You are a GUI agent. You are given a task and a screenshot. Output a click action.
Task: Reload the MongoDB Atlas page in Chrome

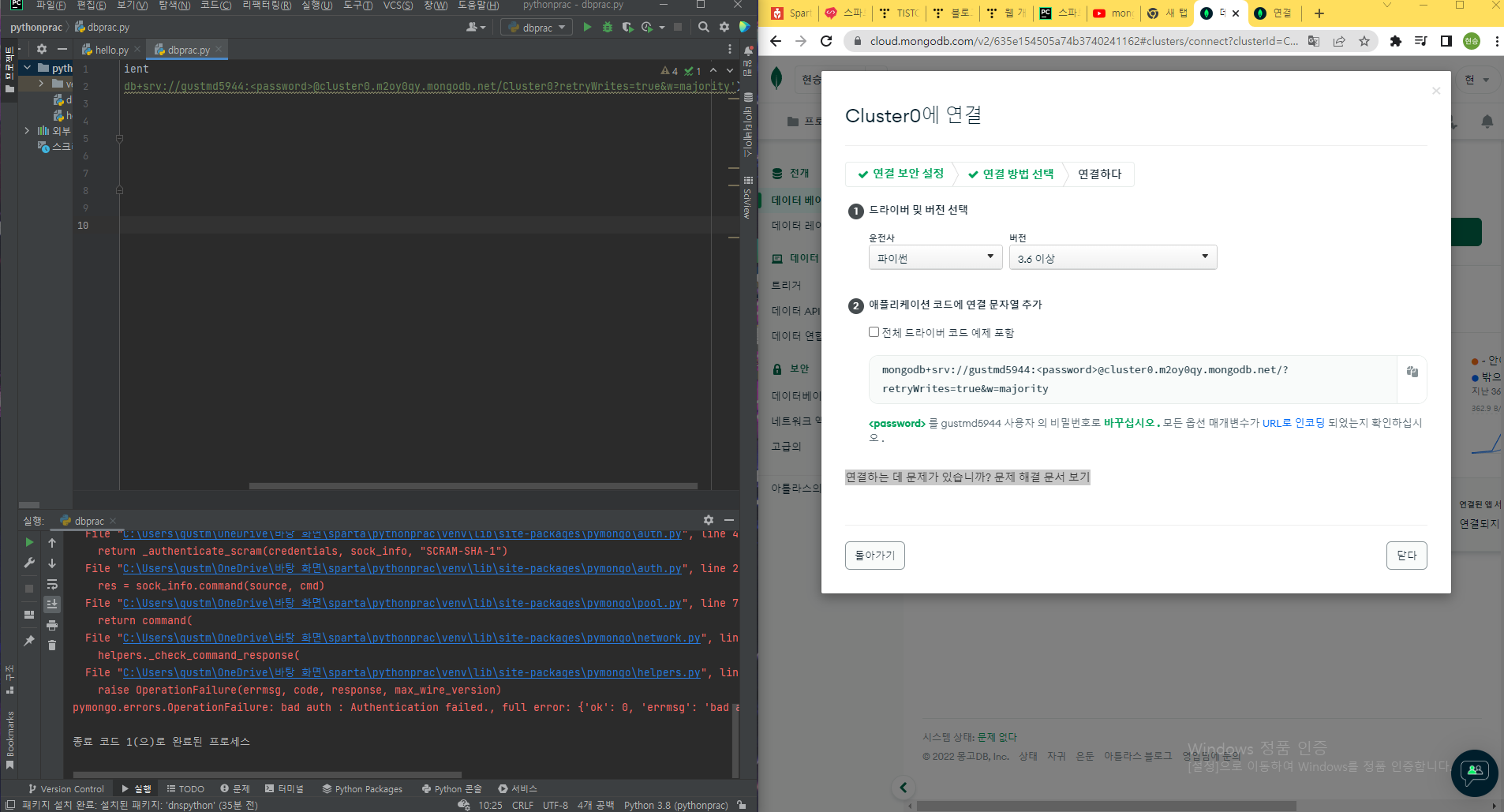coord(826,41)
